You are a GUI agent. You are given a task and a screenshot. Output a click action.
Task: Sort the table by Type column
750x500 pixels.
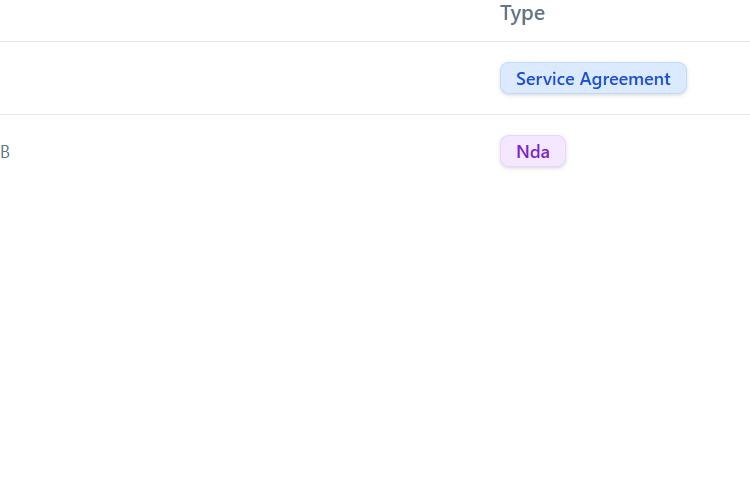tap(522, 13)
